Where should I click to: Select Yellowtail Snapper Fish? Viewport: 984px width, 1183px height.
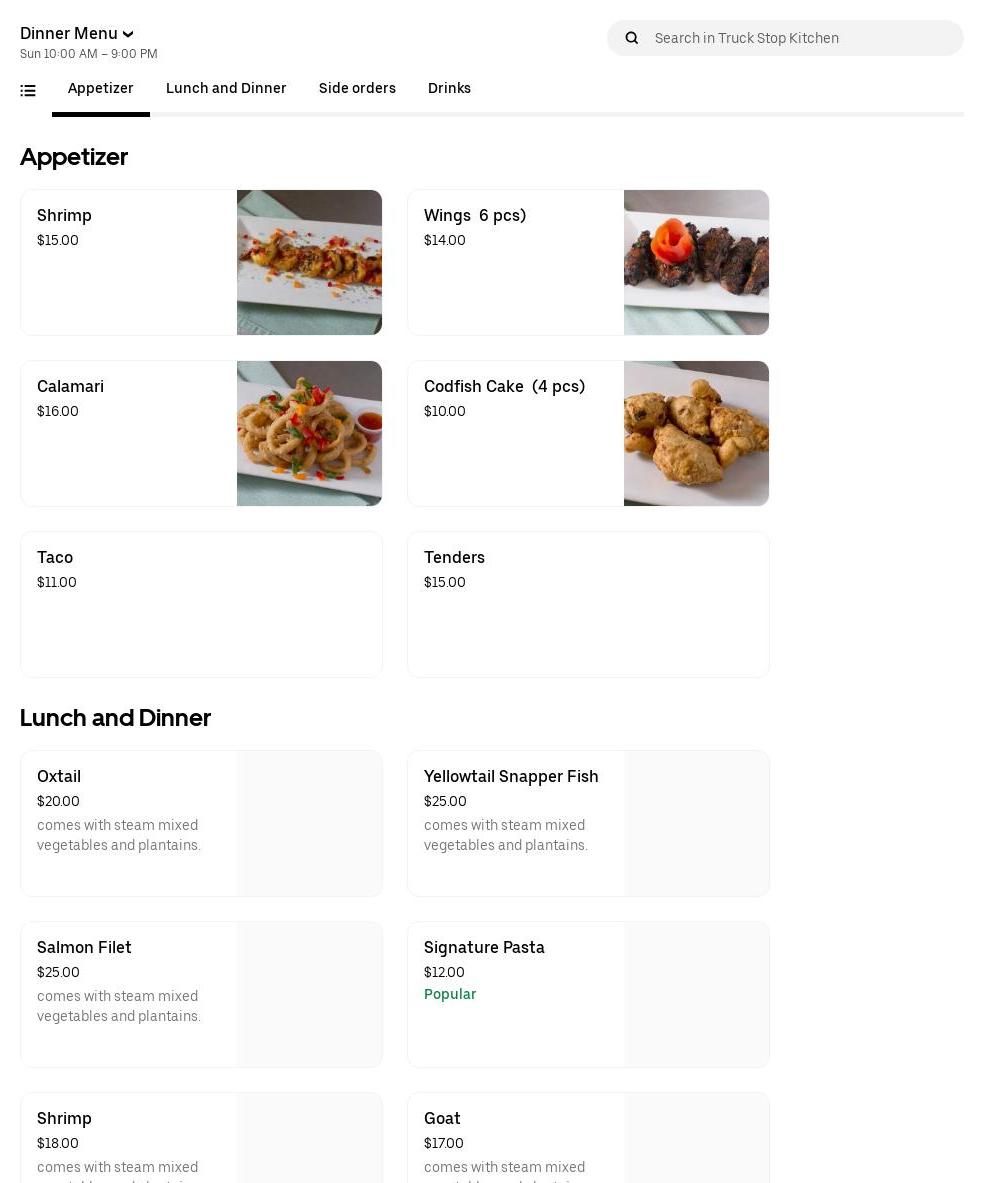click(x=588, y=823)
